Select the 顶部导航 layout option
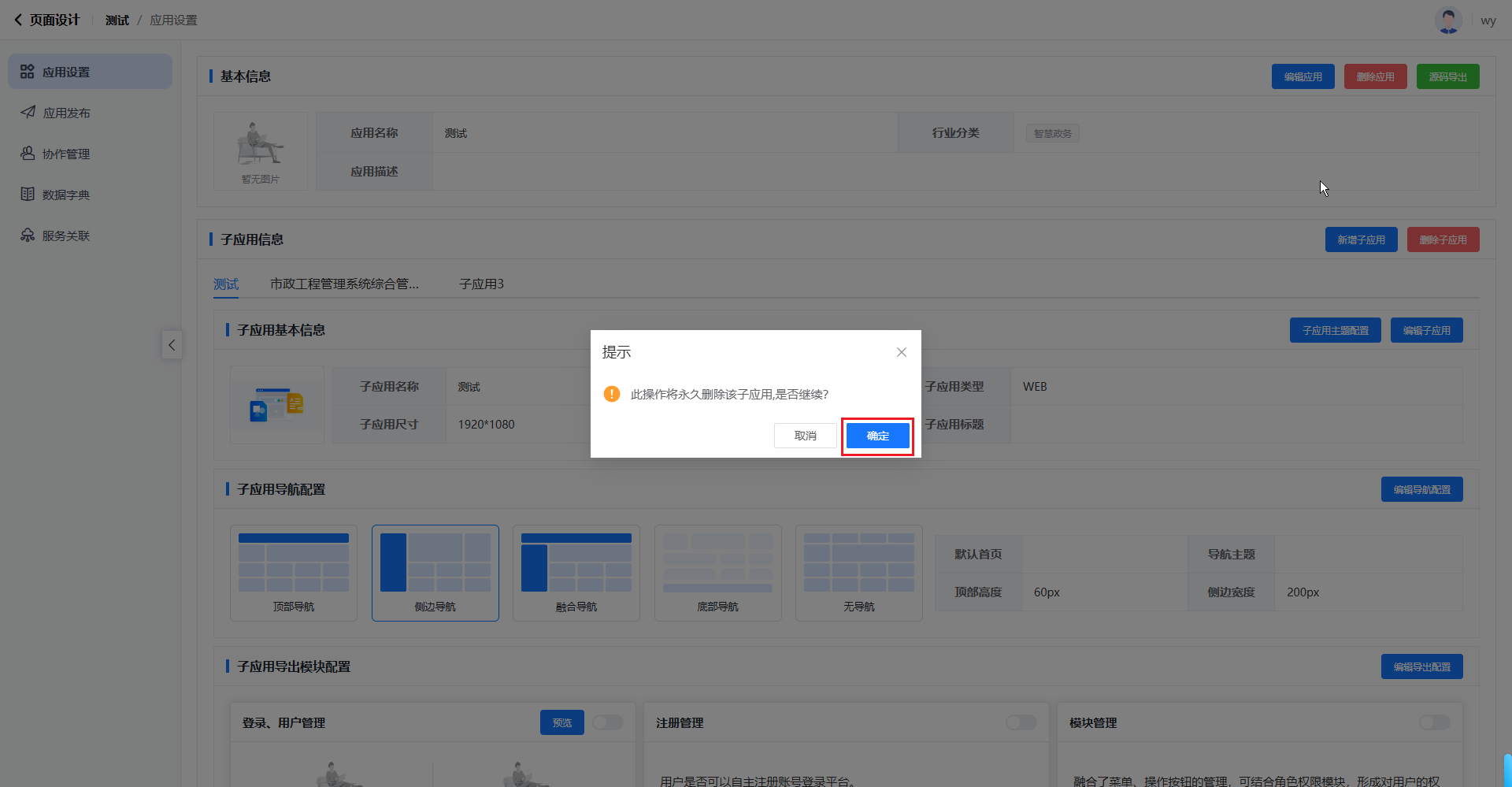The height and width of the screenshot is (787, 1512). pos(294,573)
